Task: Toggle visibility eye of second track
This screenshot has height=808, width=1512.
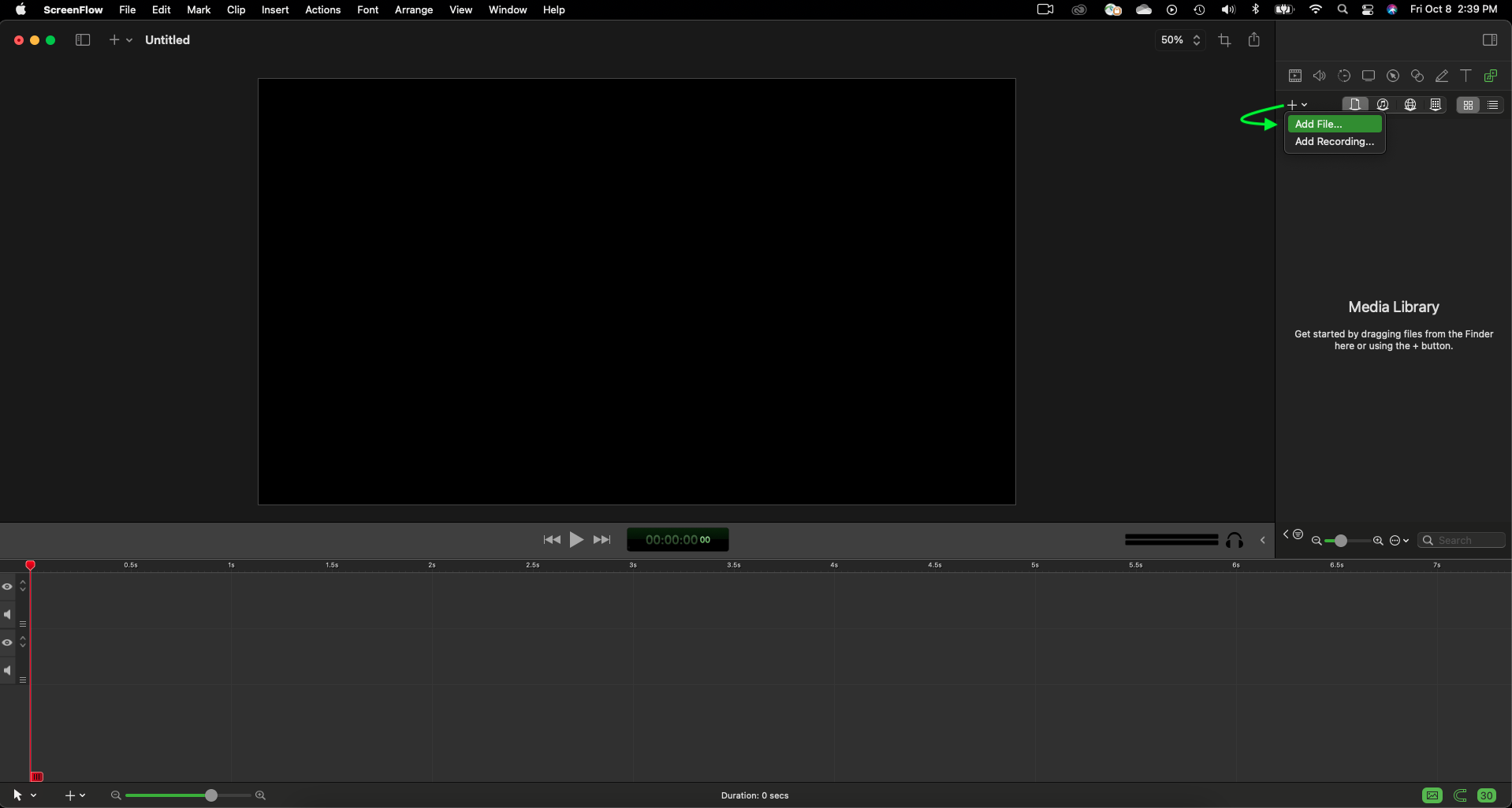Action: (x=7, y=642)
